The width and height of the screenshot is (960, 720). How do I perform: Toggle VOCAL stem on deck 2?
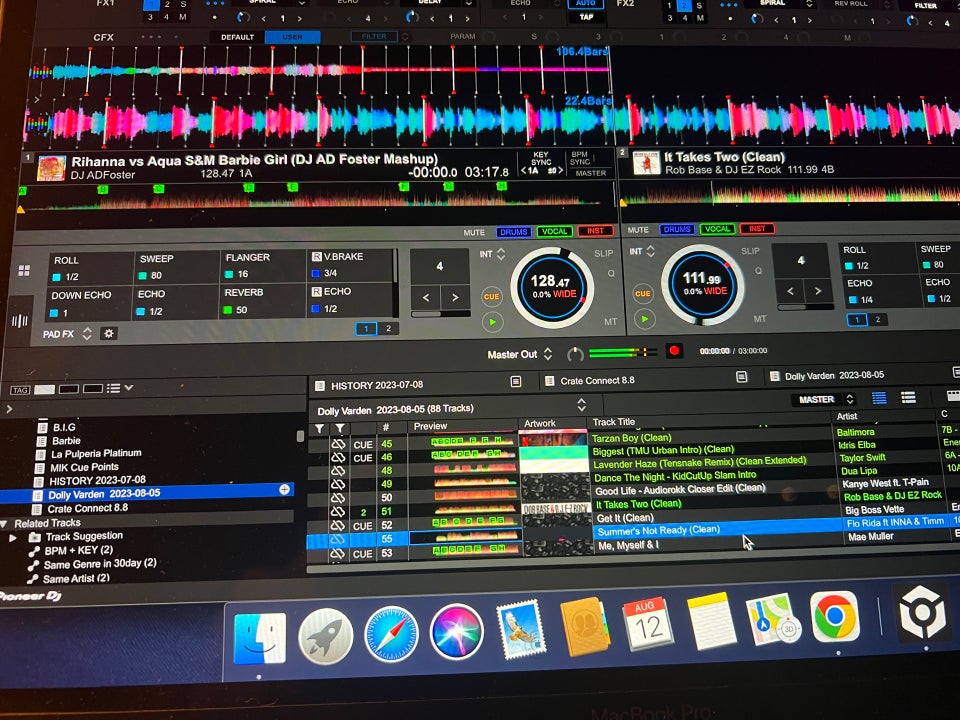(x=718, y=229)
